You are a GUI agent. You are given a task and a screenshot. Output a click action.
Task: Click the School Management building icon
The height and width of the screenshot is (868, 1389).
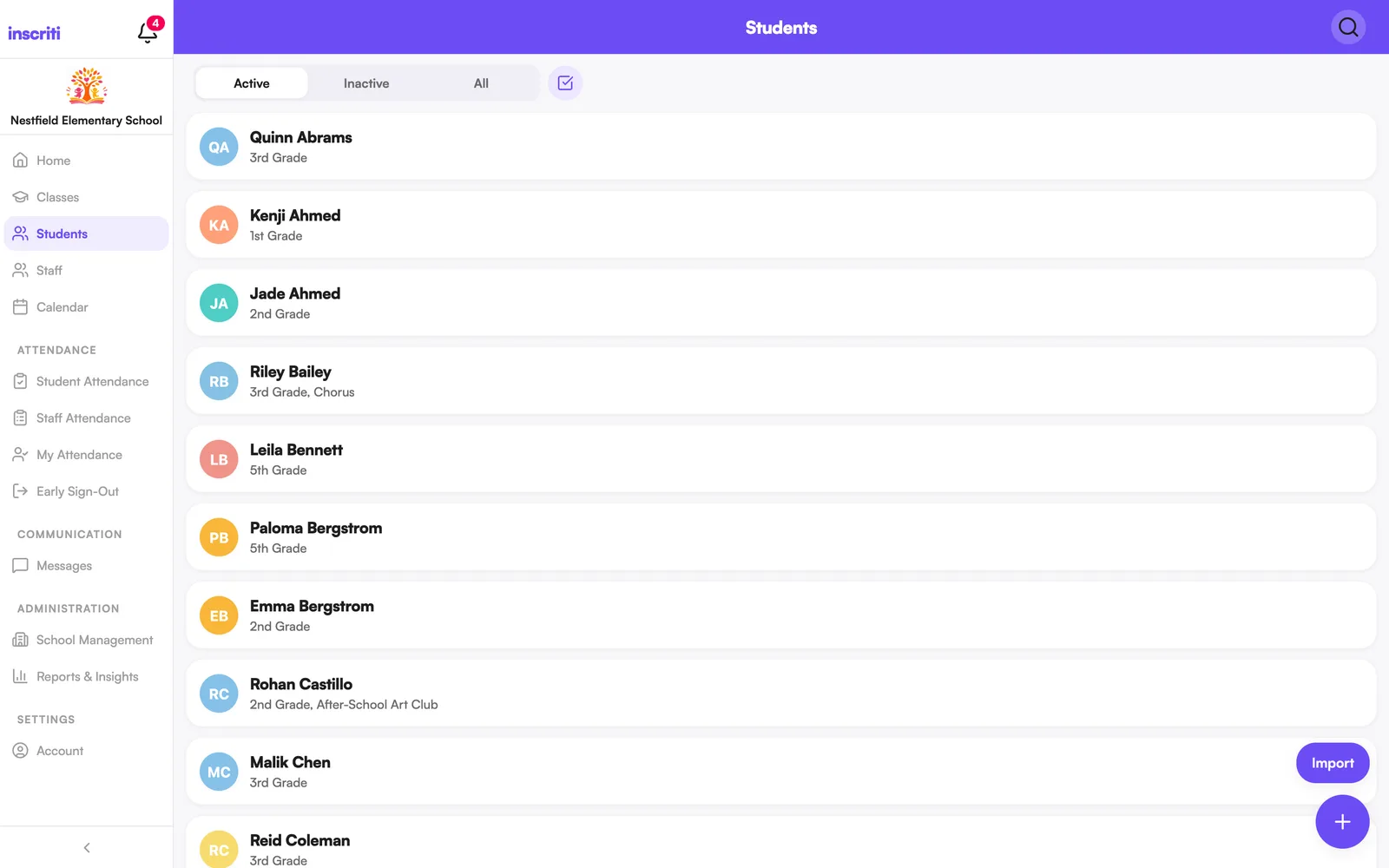pyautogui.click(x=21, y=640)
